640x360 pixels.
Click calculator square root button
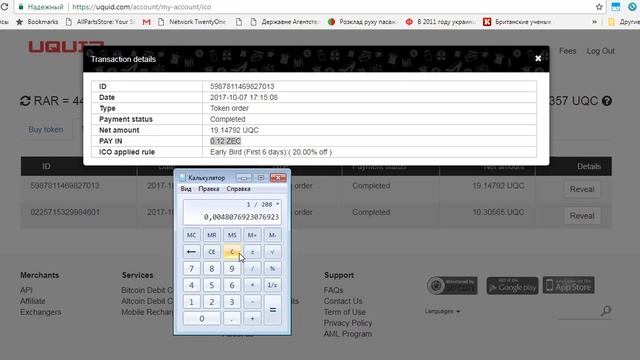(272, 252)
